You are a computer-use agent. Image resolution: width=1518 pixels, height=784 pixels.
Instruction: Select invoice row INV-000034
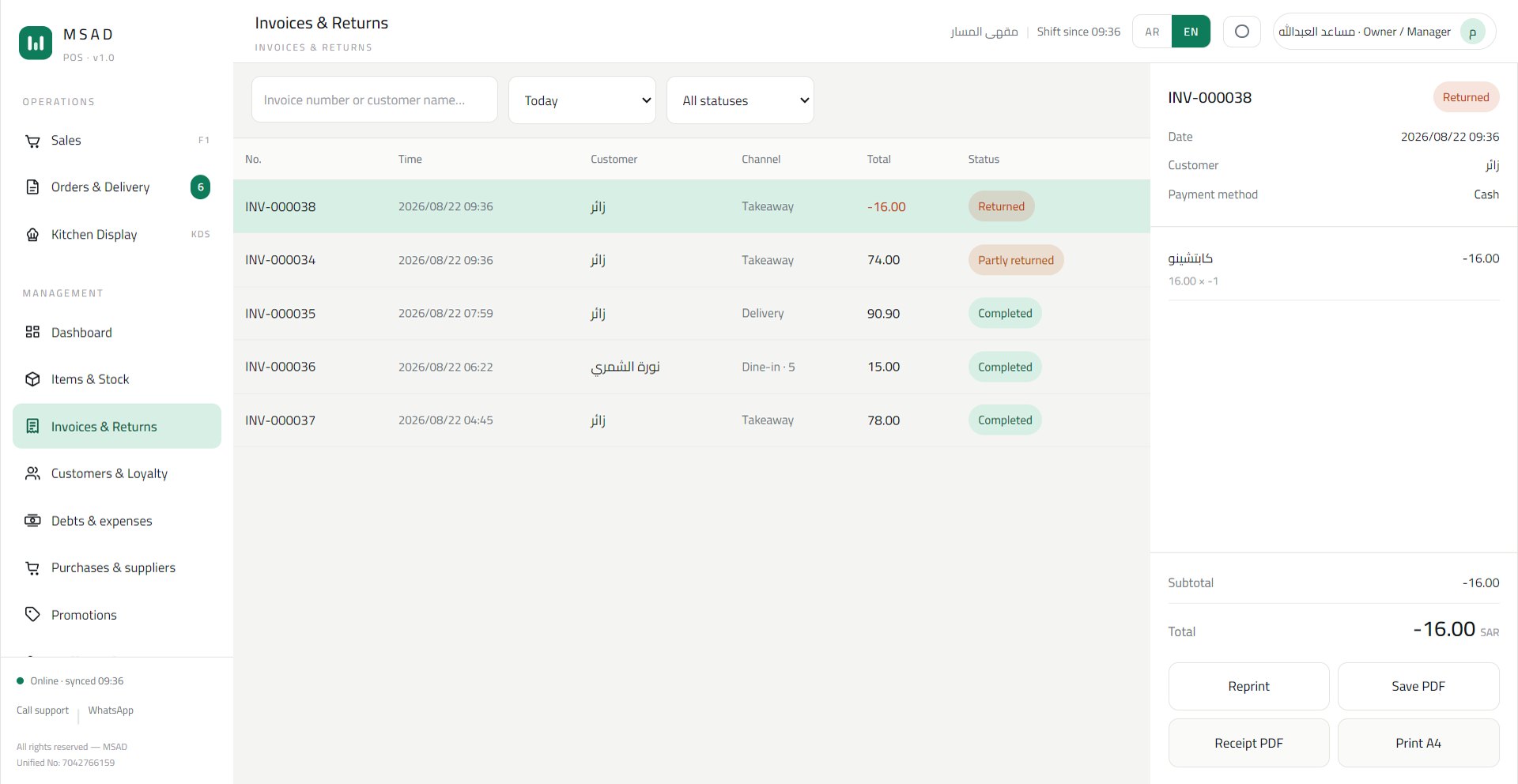691,260
